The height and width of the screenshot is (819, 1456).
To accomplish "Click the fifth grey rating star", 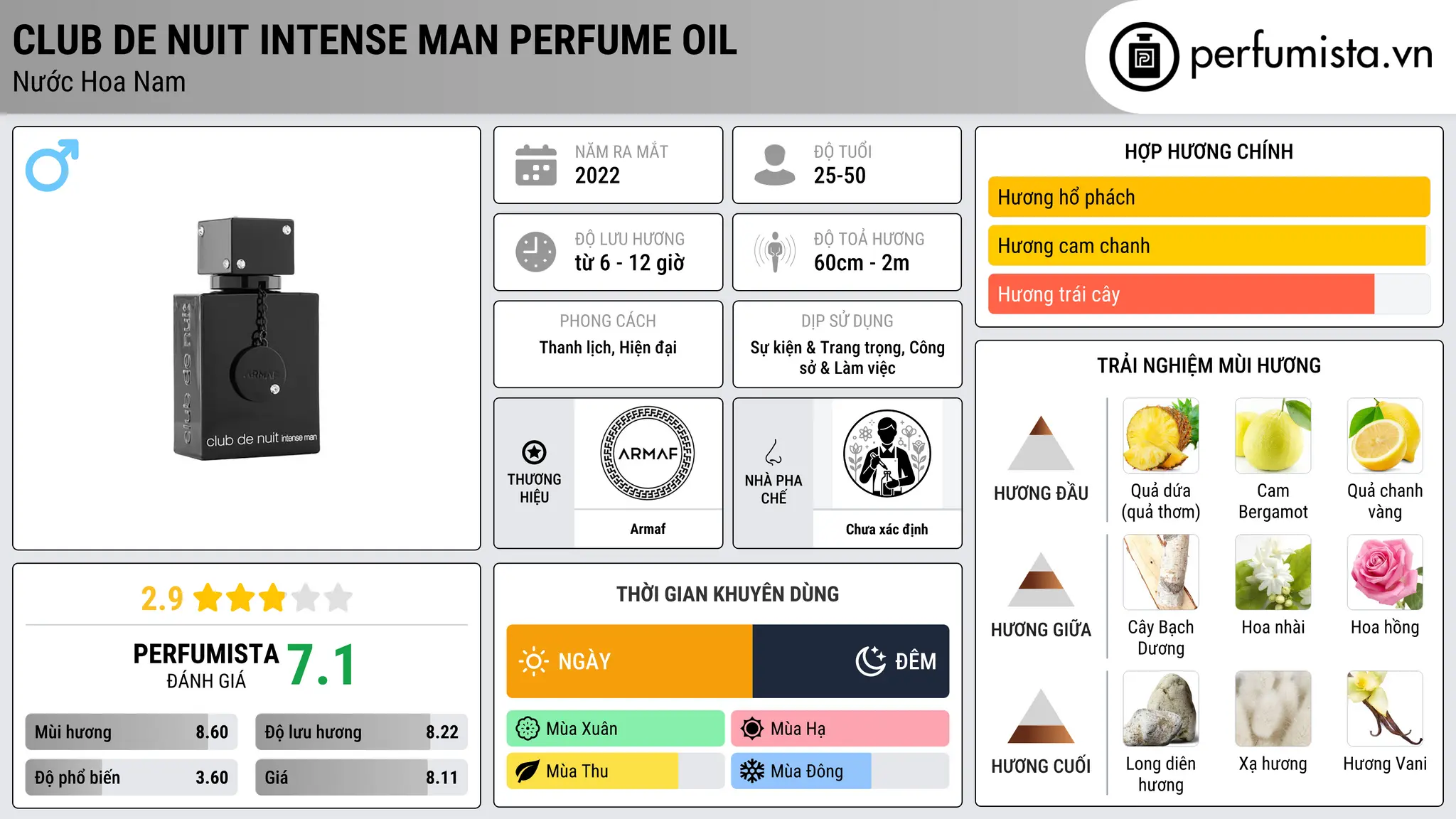I will coord(338,598).
